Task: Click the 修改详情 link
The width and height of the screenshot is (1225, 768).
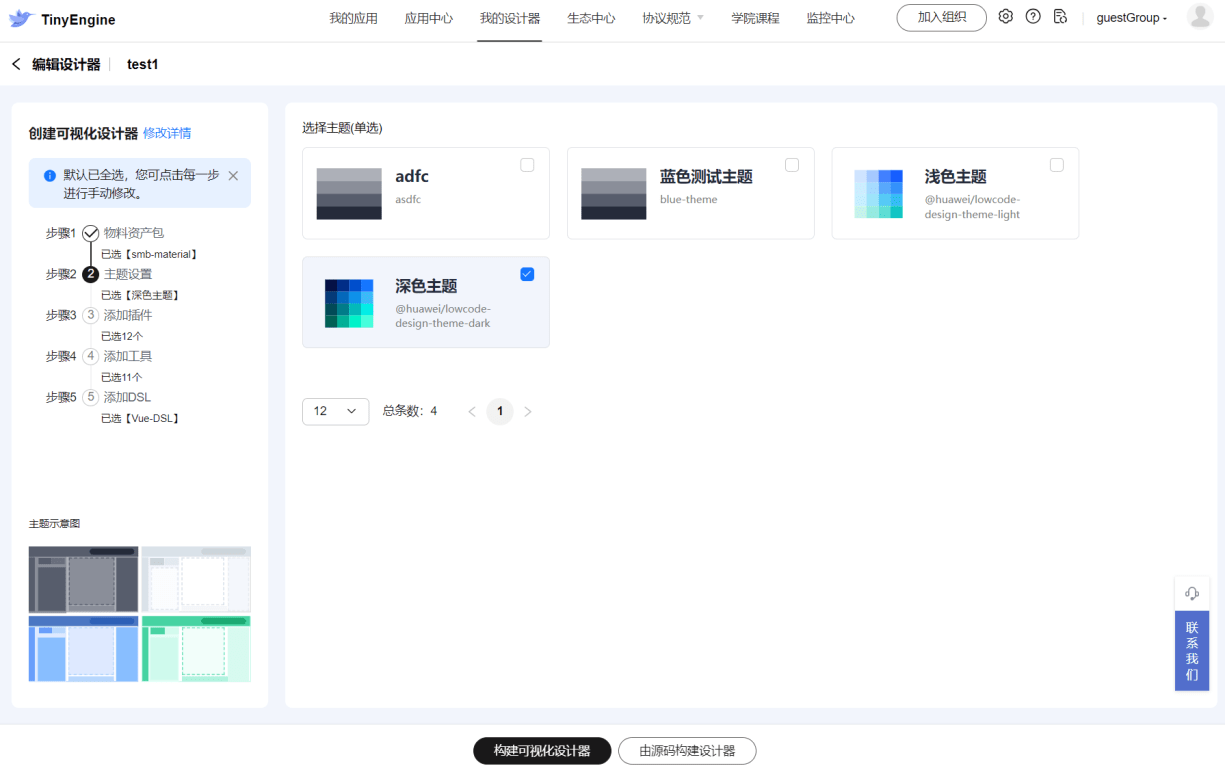Action: 167,133
